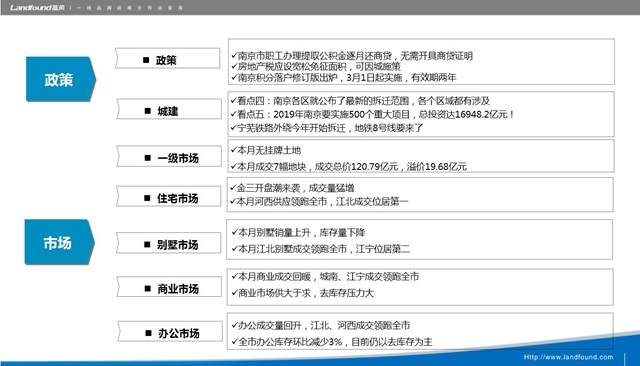Click the 商业市场 label box
Image resolution: width=640 pixels, height=366 pixels.
coord(169,287)
